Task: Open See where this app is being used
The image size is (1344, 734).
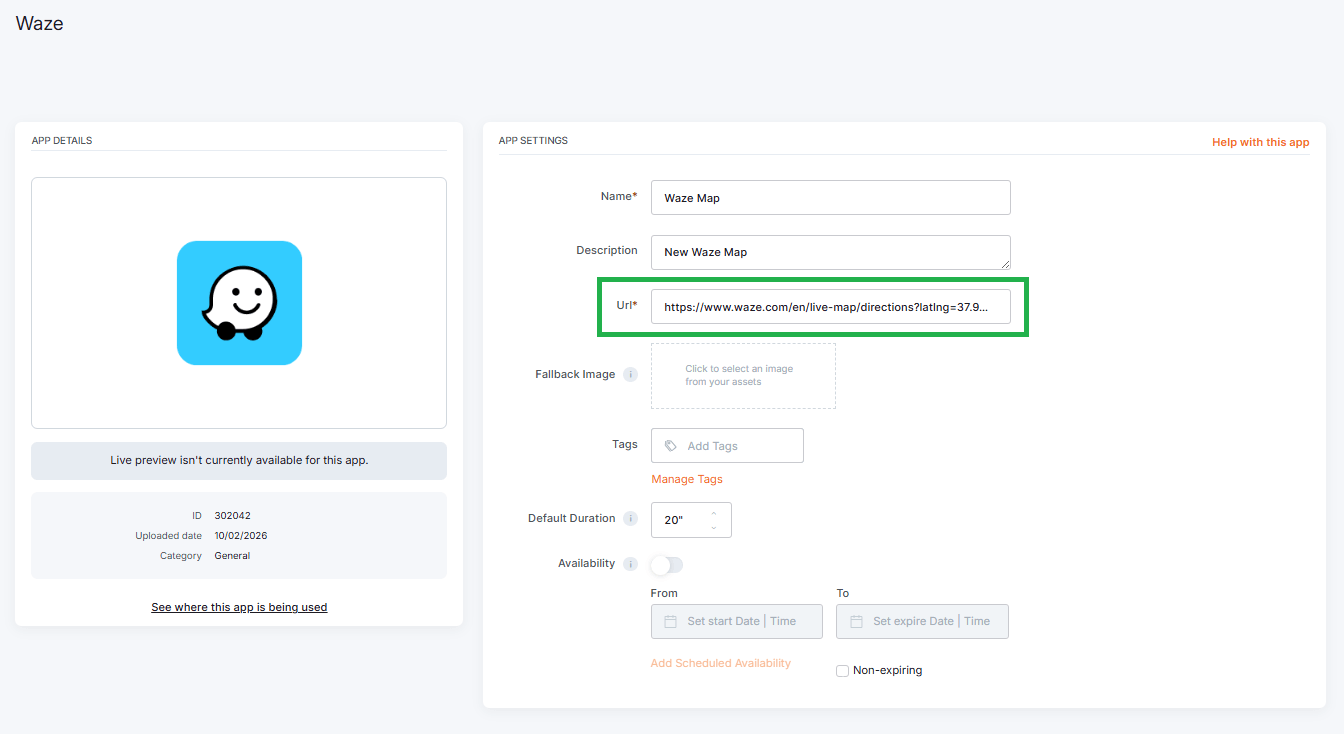Action: [239, 607]
